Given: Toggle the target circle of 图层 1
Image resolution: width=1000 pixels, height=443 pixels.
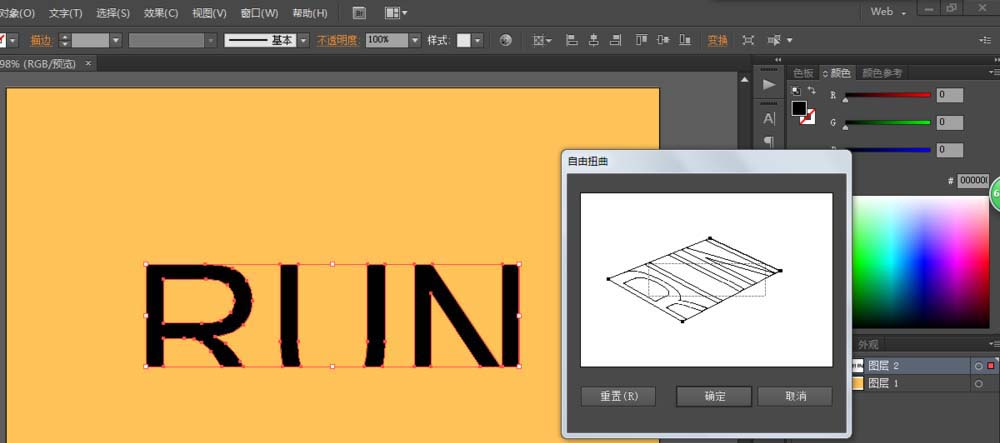Looking at the screenshot, I should point(978,383).
